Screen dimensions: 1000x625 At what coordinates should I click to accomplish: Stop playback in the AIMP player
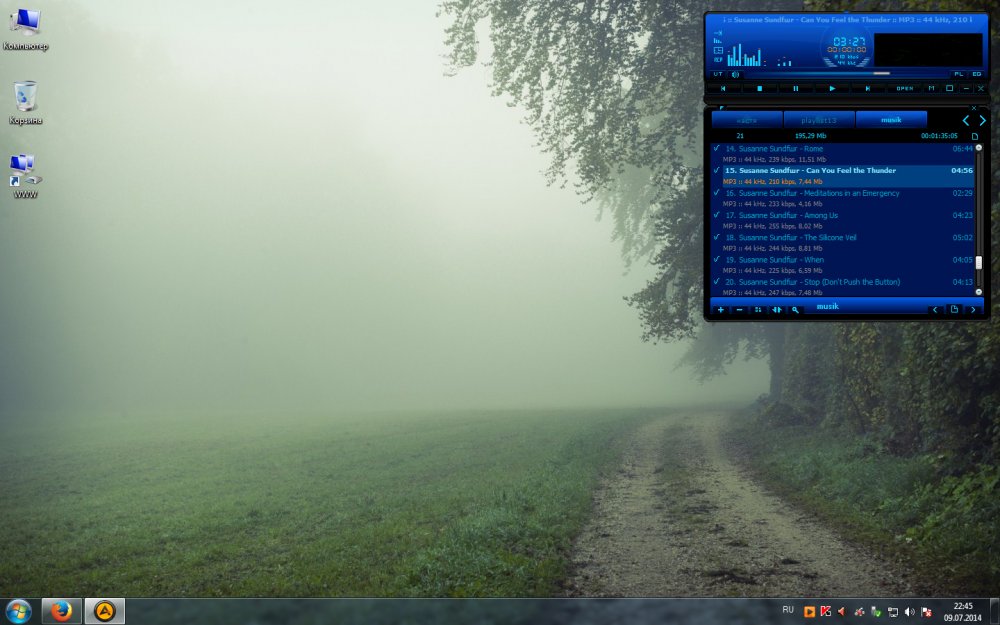760,89
